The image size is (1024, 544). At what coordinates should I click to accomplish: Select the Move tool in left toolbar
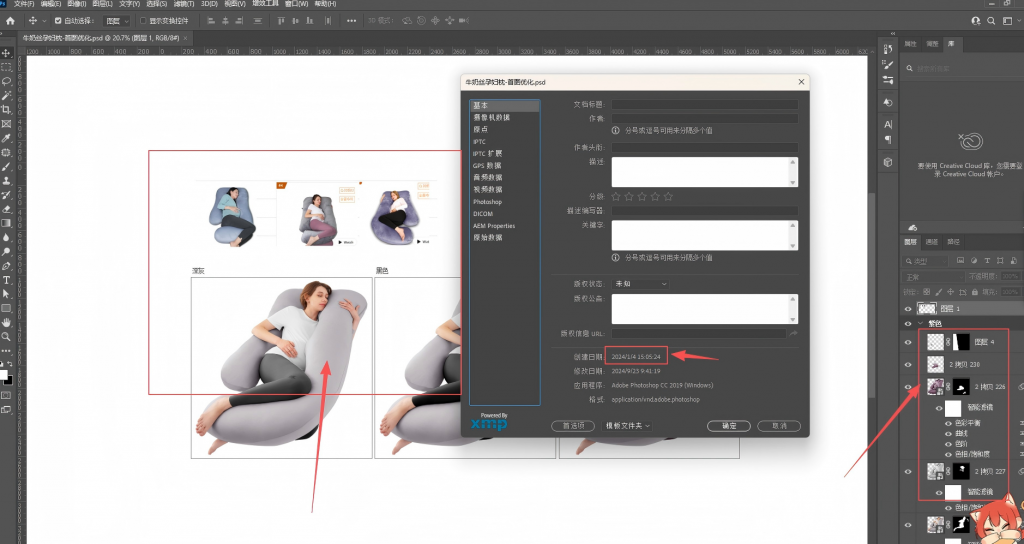pos(7,53)
